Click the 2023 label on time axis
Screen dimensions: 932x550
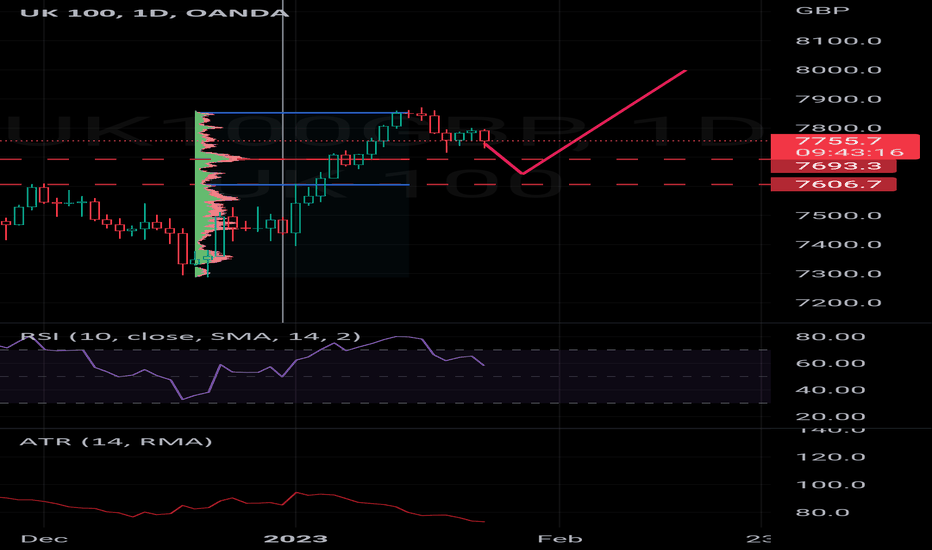(295, 539)
